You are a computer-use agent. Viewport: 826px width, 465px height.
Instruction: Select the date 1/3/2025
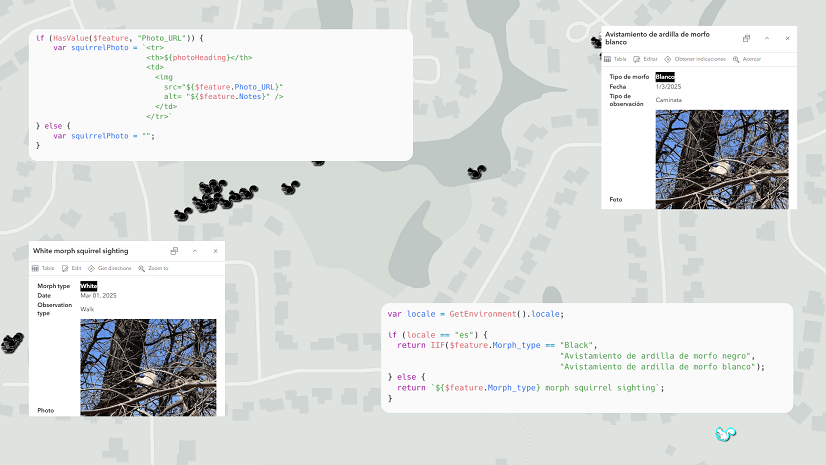point(668,87)
